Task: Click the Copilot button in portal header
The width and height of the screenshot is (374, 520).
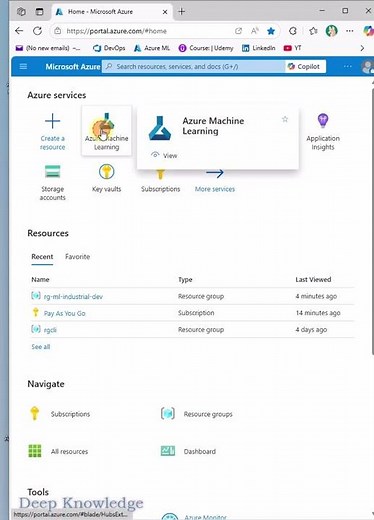Action: (305, 67)
